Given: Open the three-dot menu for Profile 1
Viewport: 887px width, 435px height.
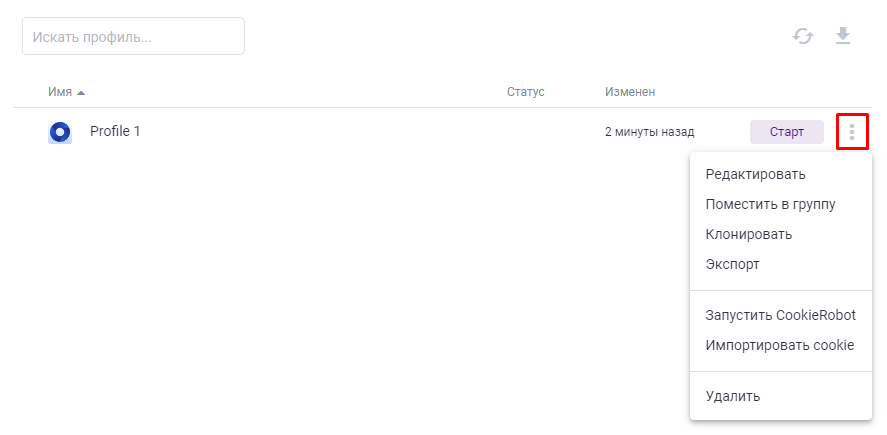Looking at the screenshot, I should pyautogui.click(x=852, y=132).
